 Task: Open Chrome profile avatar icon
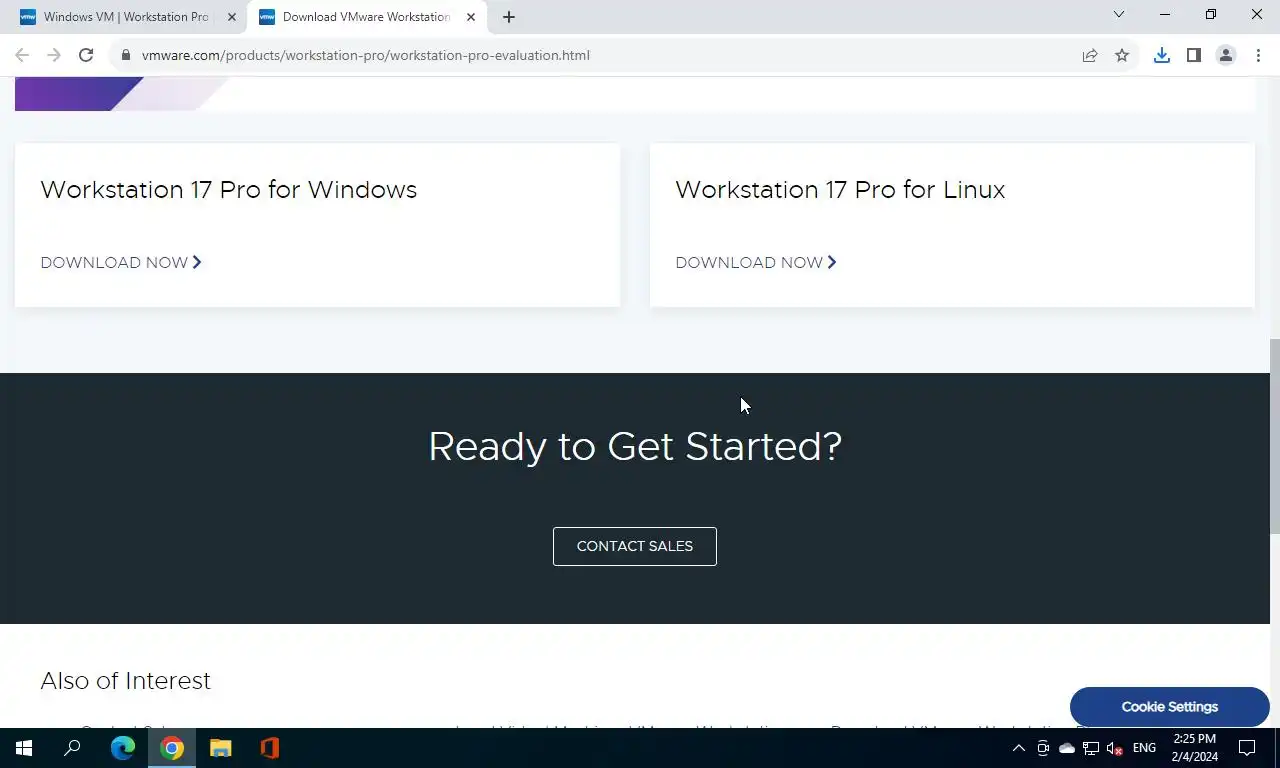coord(1225,55)
